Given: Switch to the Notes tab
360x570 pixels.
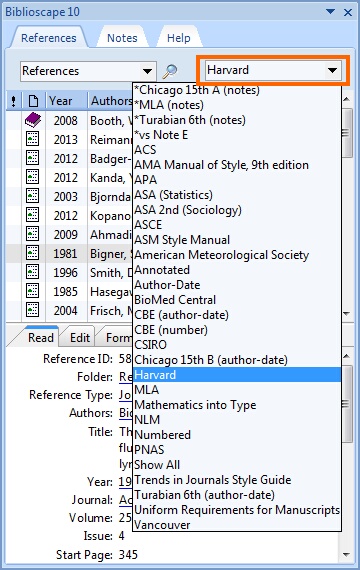Looking at the screenshot, I should point(122,38).
